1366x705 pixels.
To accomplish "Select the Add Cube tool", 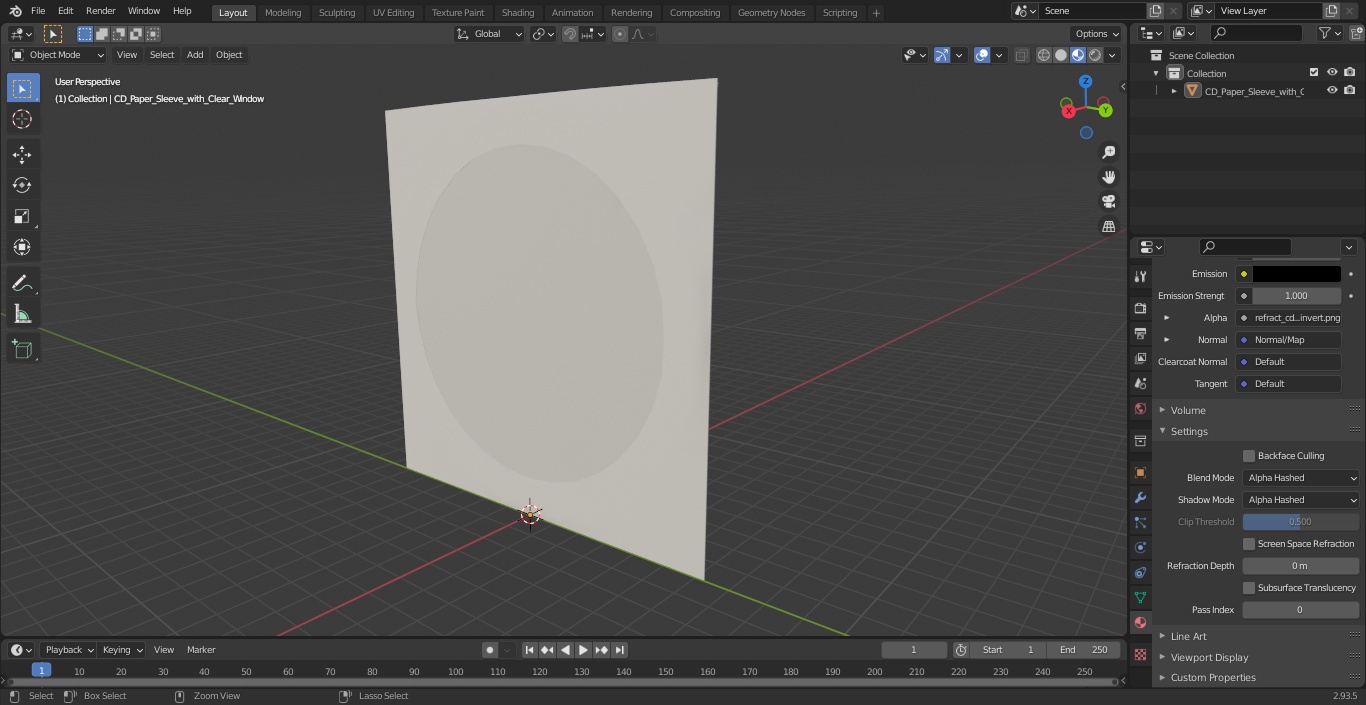I will click(22, 349).
